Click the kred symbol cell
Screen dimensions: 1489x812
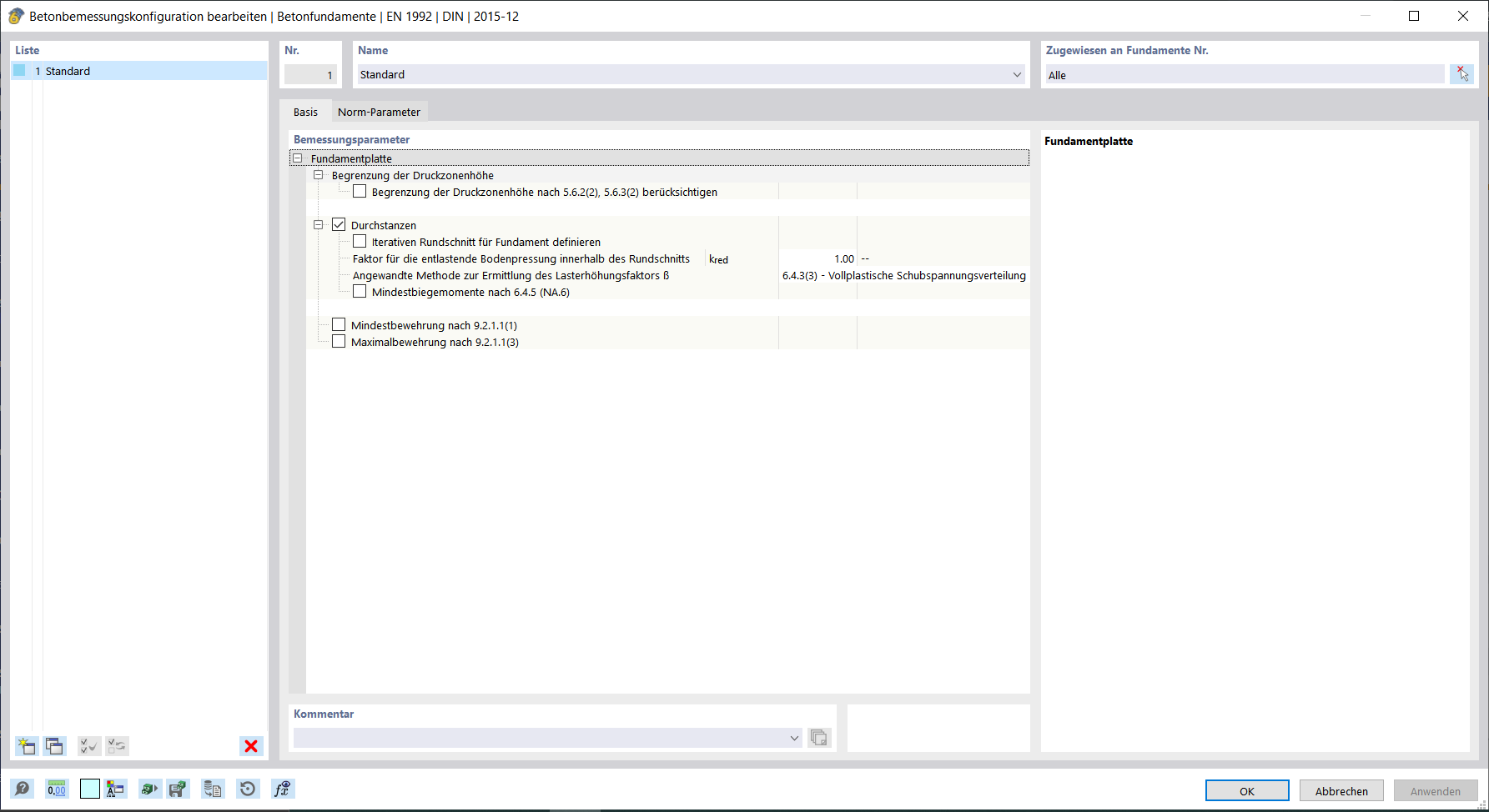(718, 259)
